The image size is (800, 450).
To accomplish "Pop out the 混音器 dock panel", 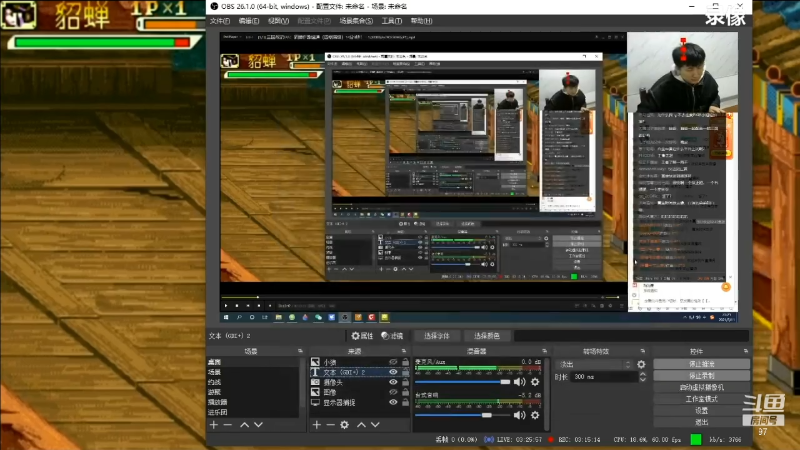I will pyautogui.click(x=544, y=351).
